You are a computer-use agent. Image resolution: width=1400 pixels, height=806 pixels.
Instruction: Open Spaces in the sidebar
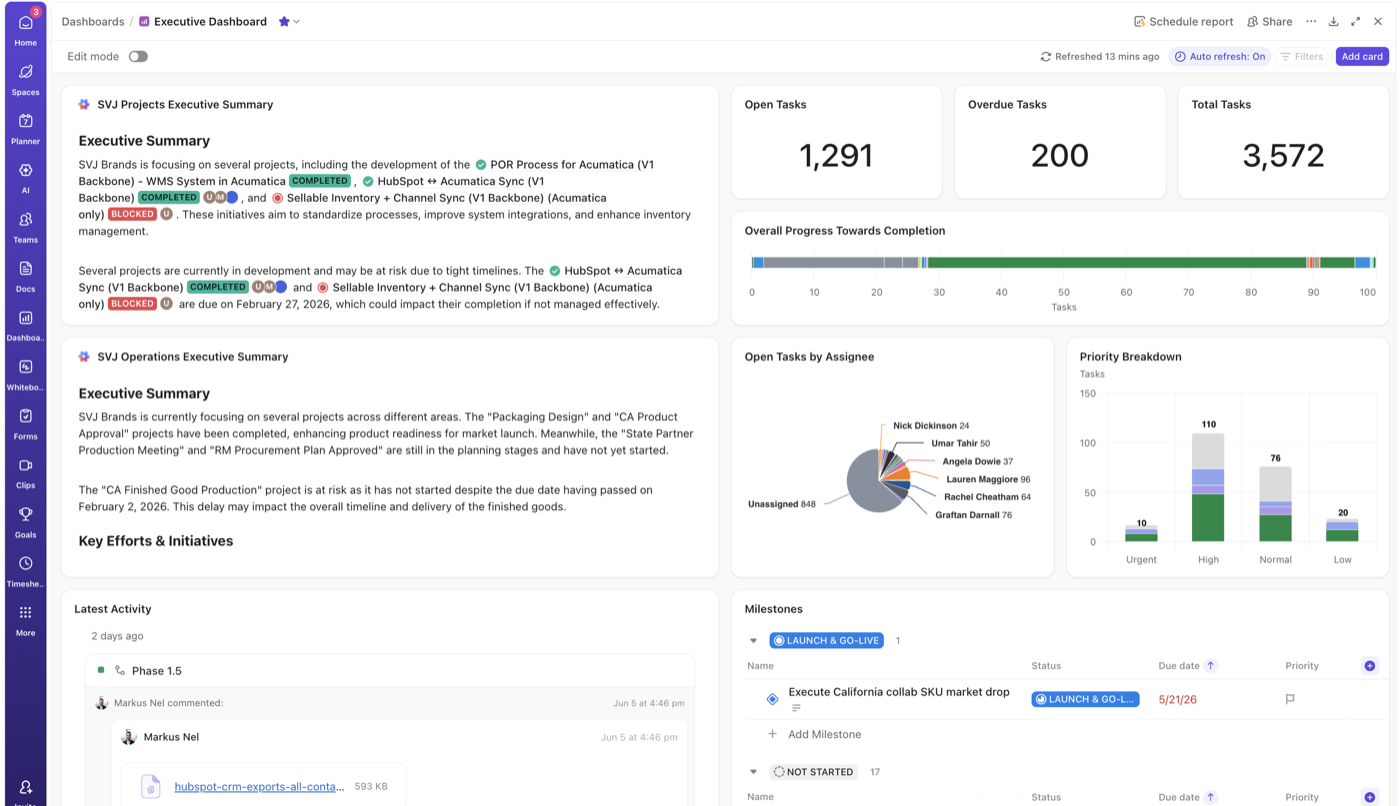[25, 79]
